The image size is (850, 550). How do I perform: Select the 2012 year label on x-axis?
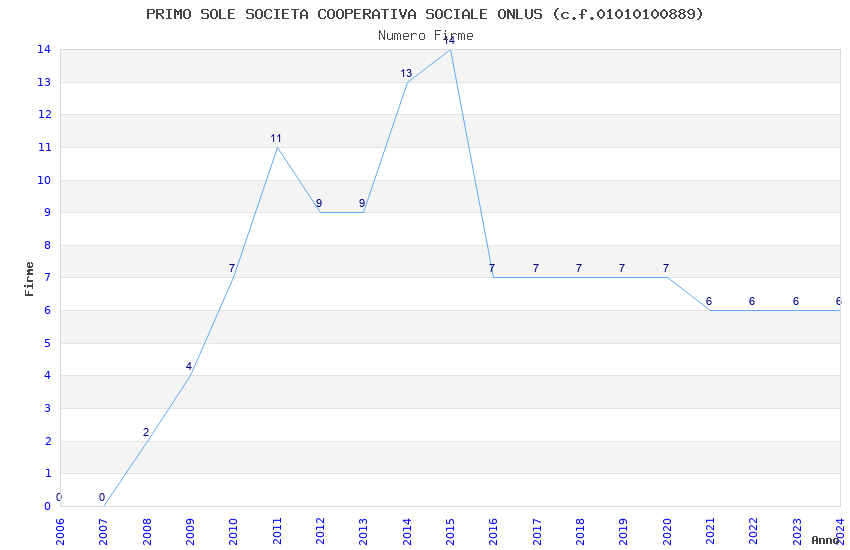[320, 531]
